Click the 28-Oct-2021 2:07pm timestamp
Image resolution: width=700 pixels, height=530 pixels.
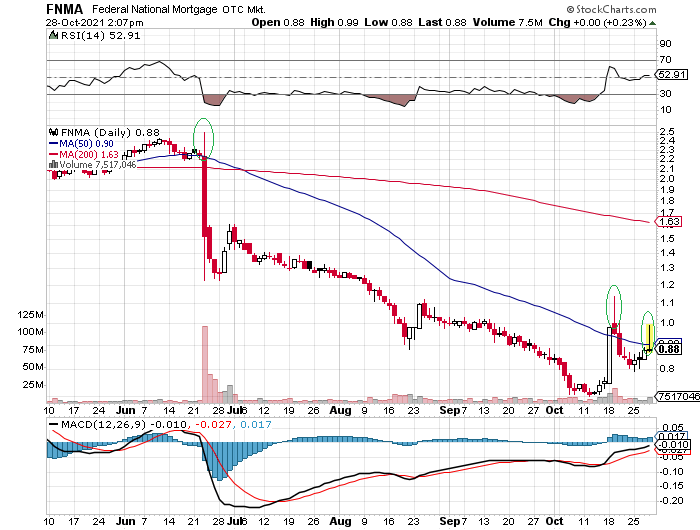(x=95, y=22)
